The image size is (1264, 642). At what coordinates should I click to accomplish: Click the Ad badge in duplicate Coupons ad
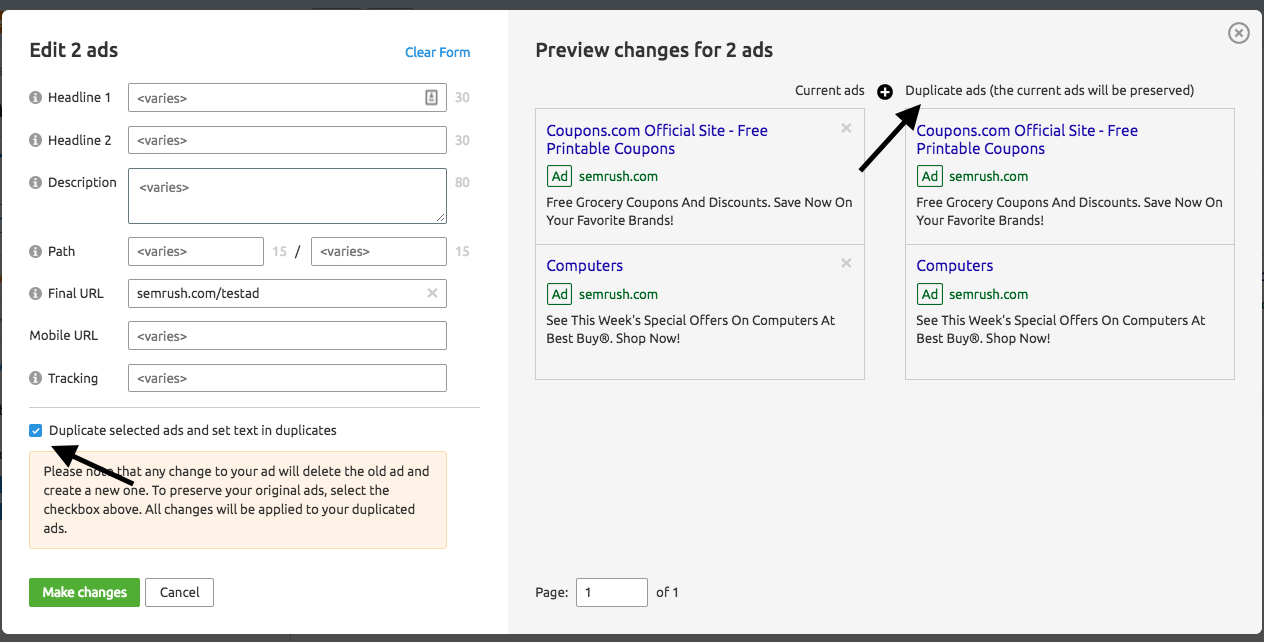[930, 176]
